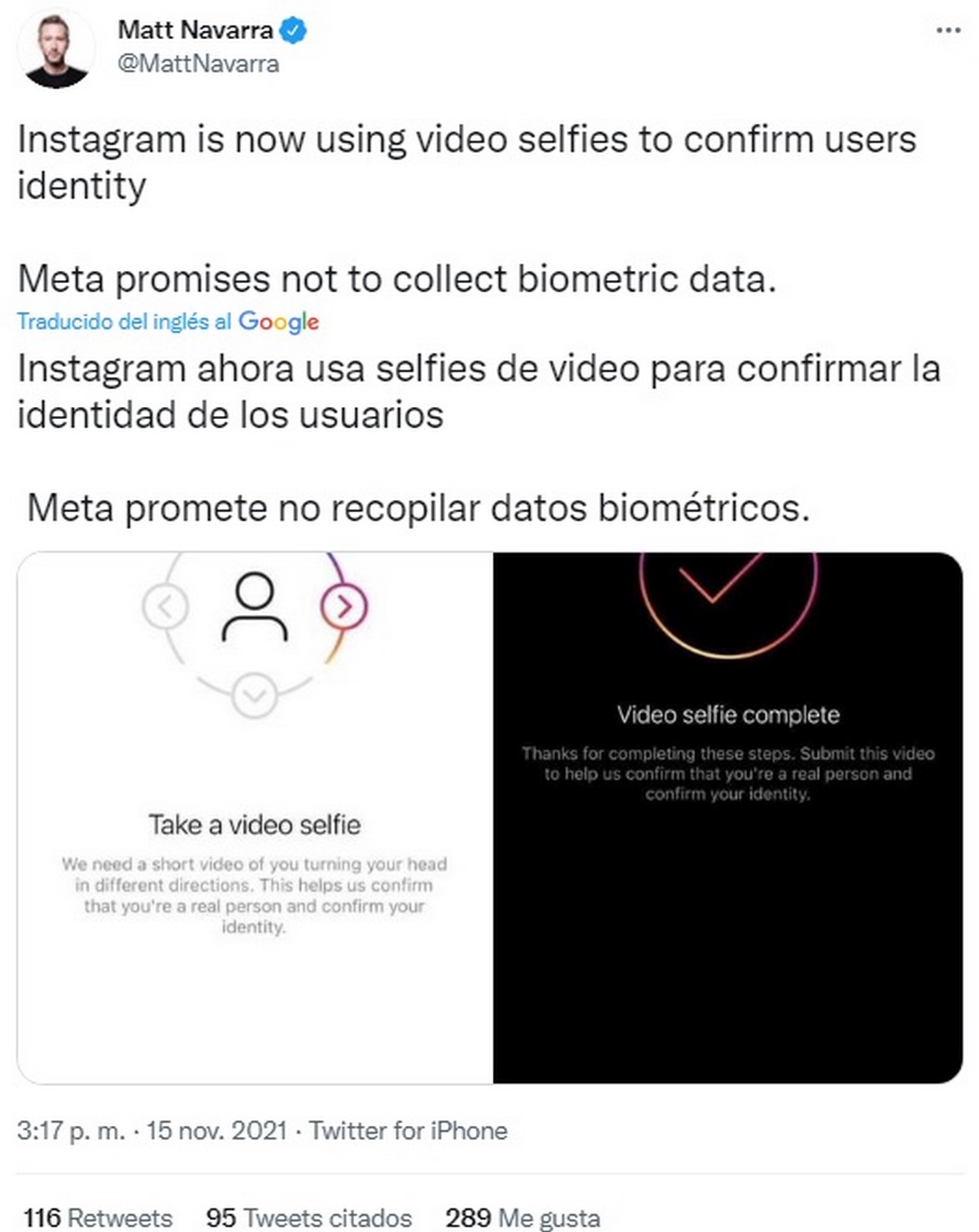Click Matt Navarra's profile avatar photo

(56, 49)
